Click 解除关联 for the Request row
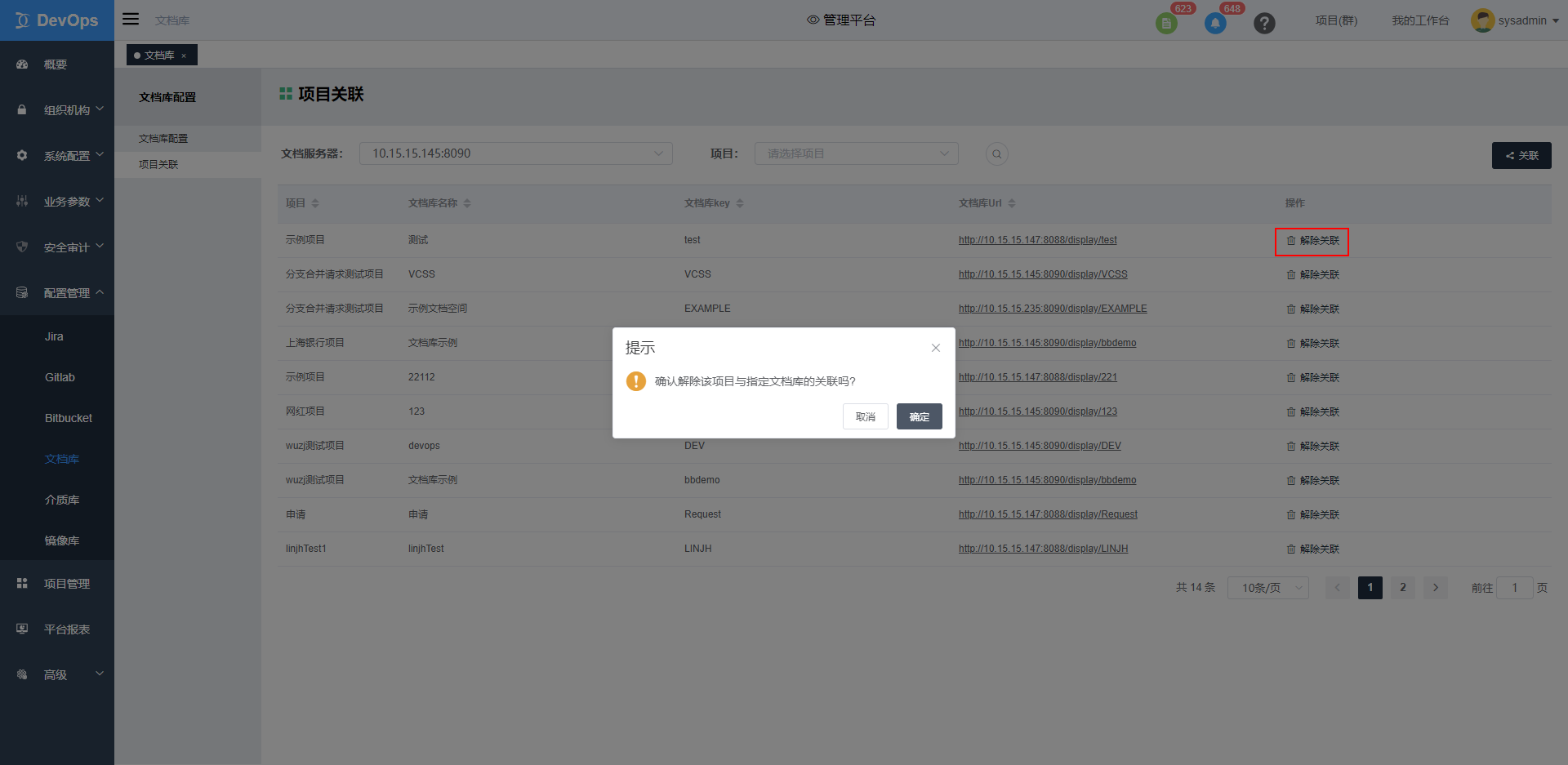The image size is (1568, 765). point(1313,515)
